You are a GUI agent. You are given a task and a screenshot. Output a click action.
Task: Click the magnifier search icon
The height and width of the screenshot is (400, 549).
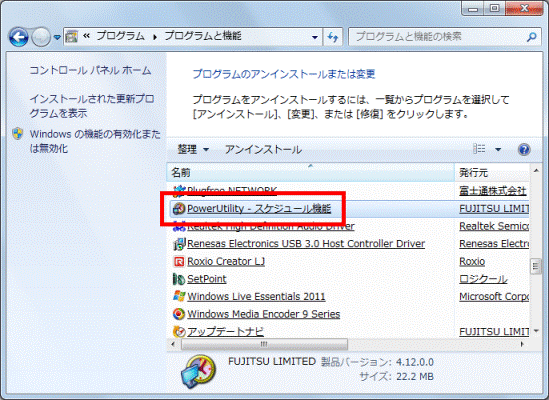531,37
